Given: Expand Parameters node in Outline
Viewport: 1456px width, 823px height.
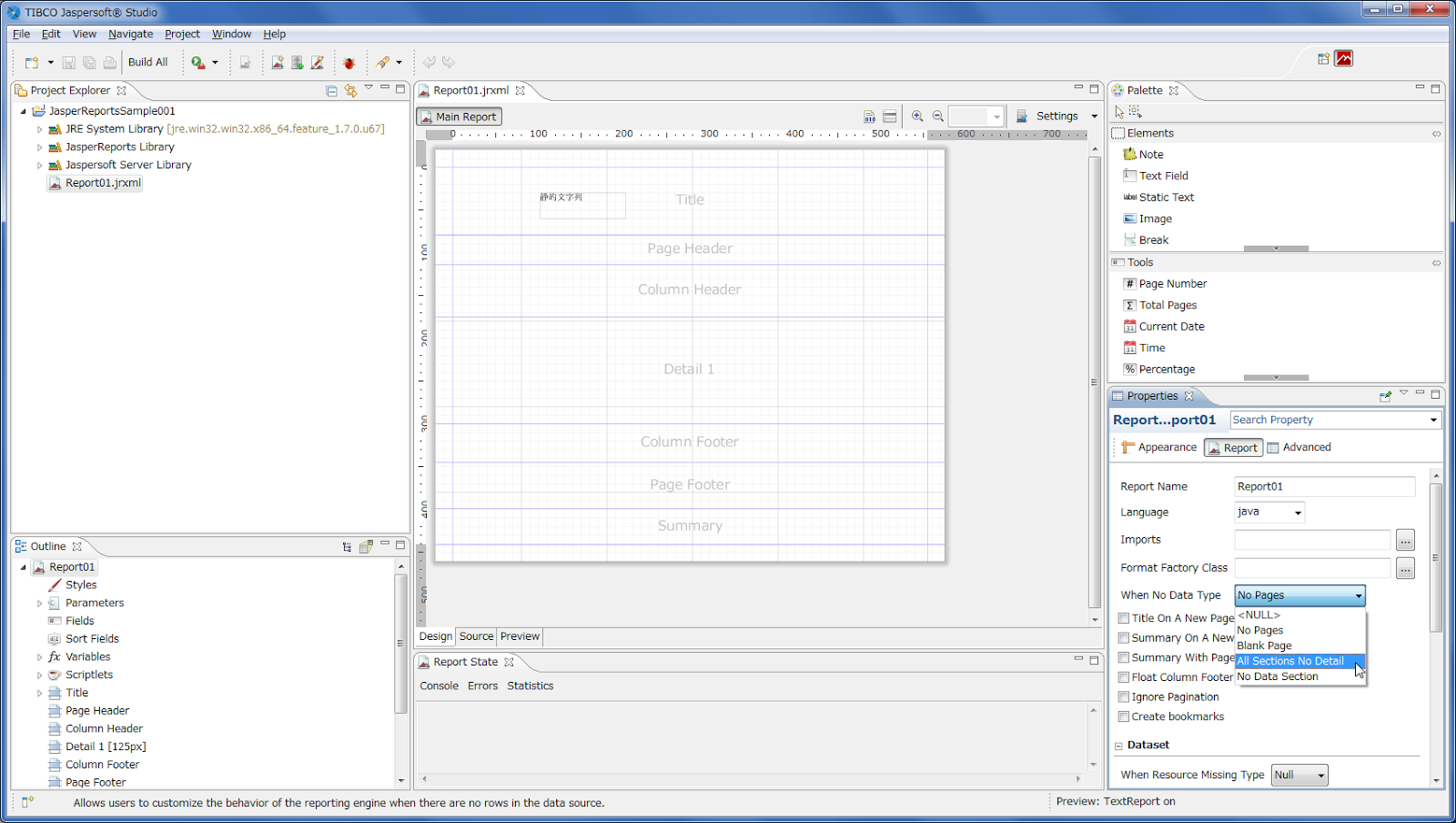Looking at the screenshot, I should tap(39, 604).
